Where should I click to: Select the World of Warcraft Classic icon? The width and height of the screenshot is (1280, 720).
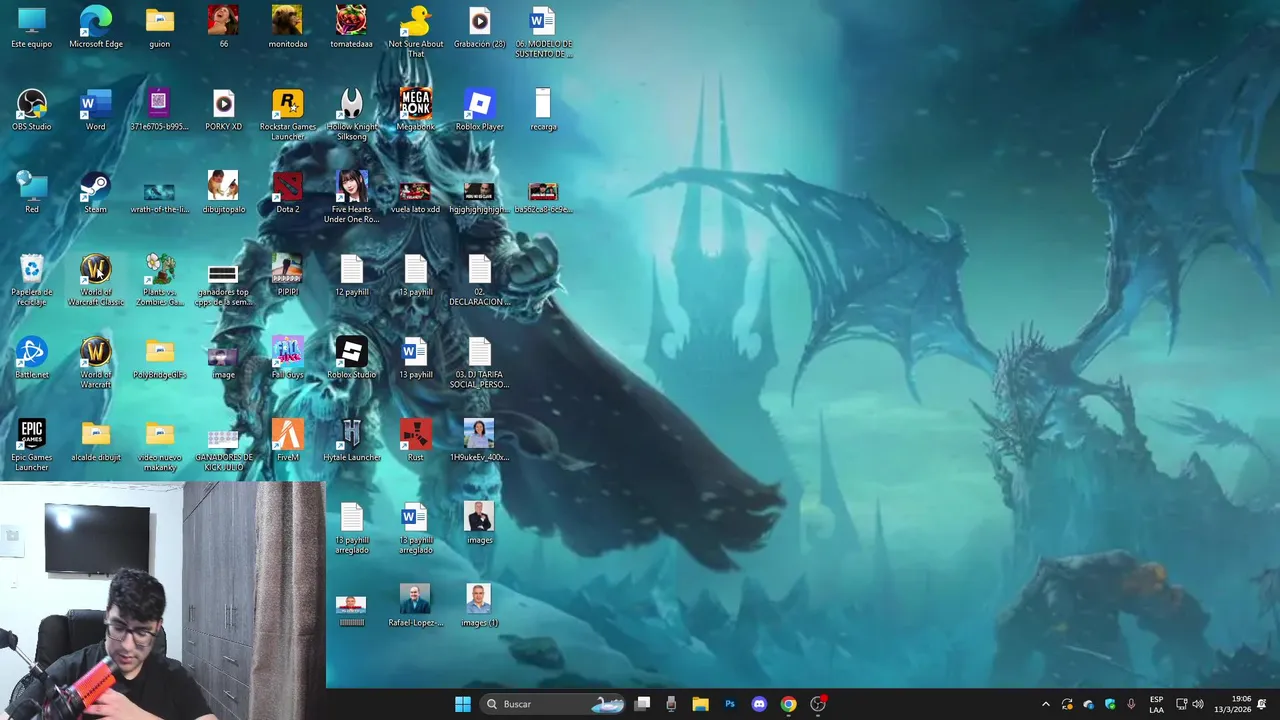point(96,280)
